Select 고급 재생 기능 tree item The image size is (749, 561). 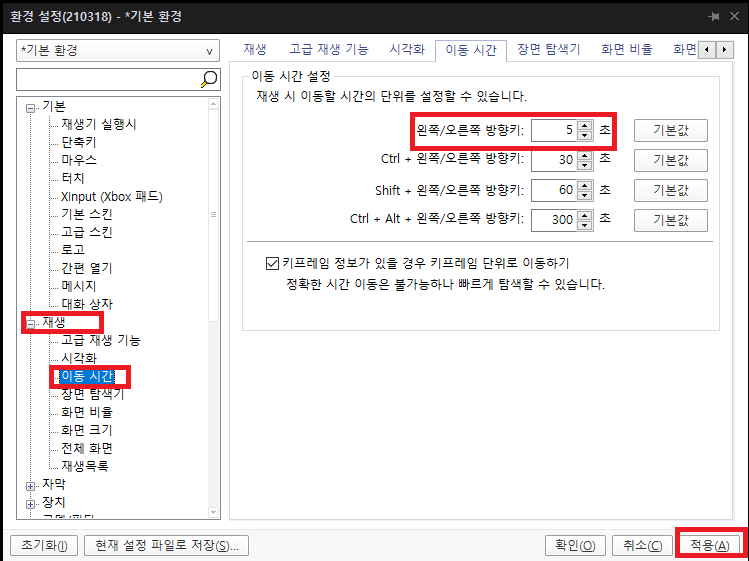tap(101, 340)
